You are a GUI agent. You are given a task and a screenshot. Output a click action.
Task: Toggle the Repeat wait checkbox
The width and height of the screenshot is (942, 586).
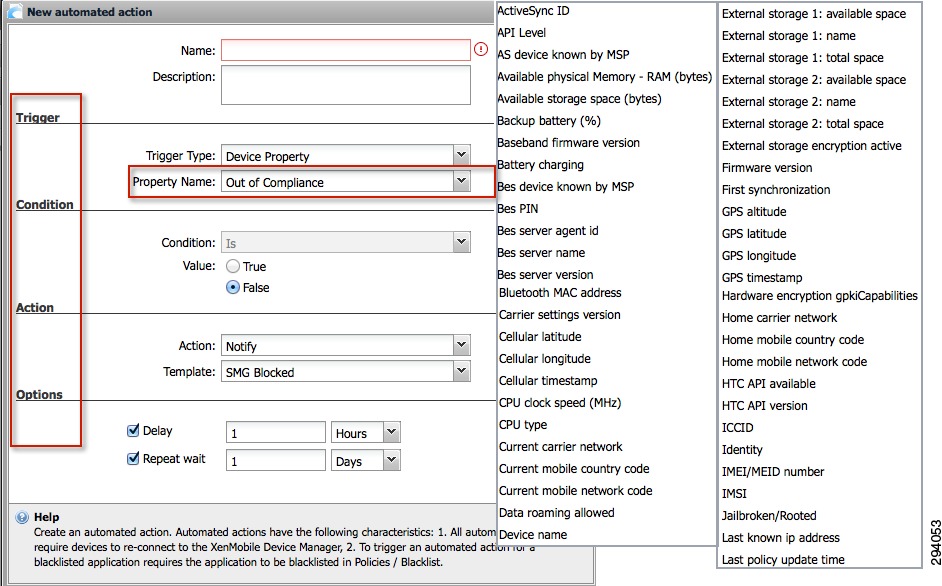pos(133,459)
